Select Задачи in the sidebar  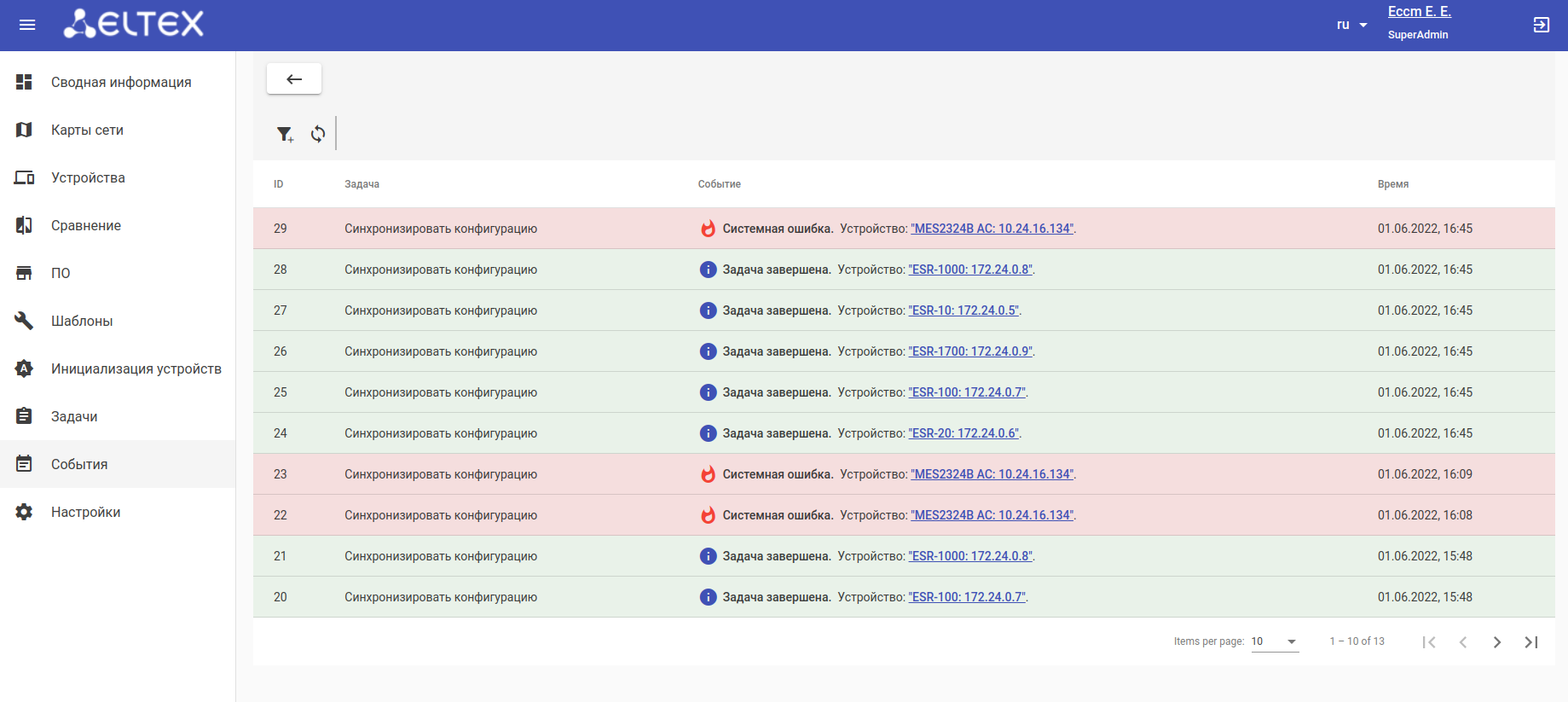pyautogui.click(x=74, y=416)
